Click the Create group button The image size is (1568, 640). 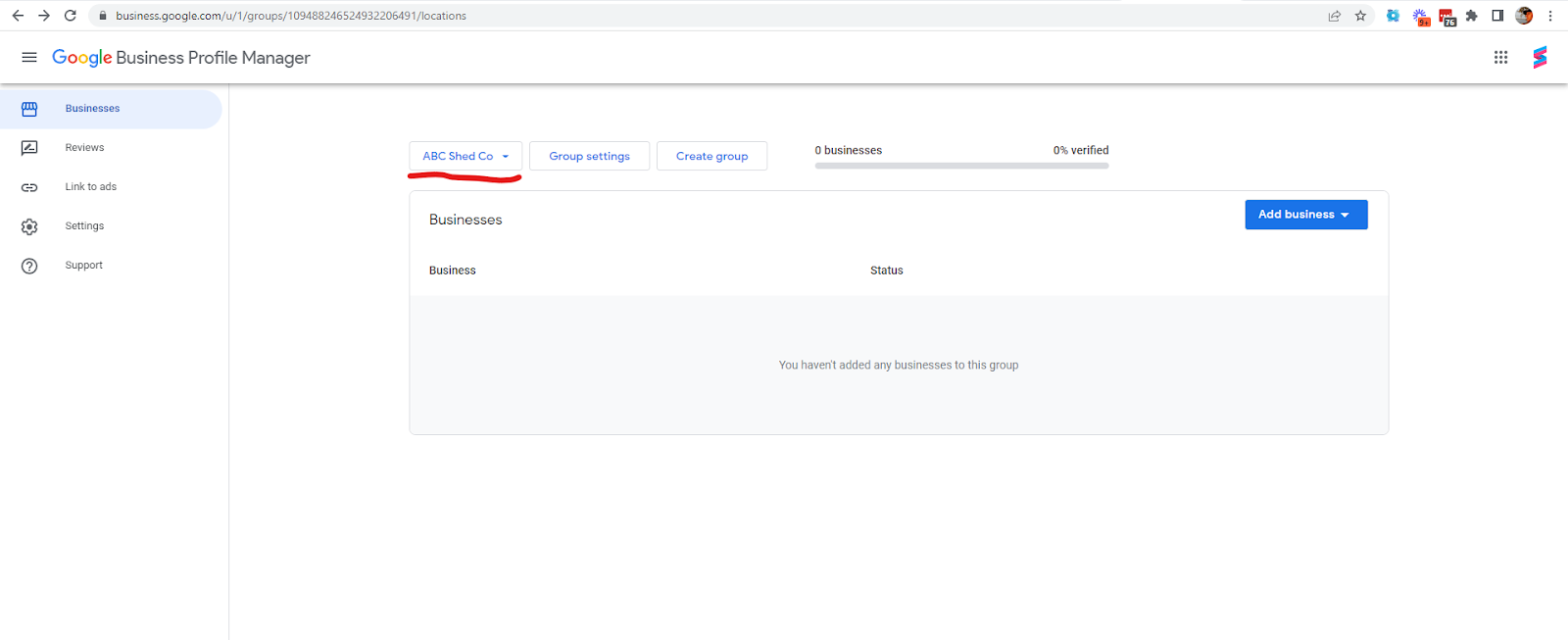(x=711, y=156)
